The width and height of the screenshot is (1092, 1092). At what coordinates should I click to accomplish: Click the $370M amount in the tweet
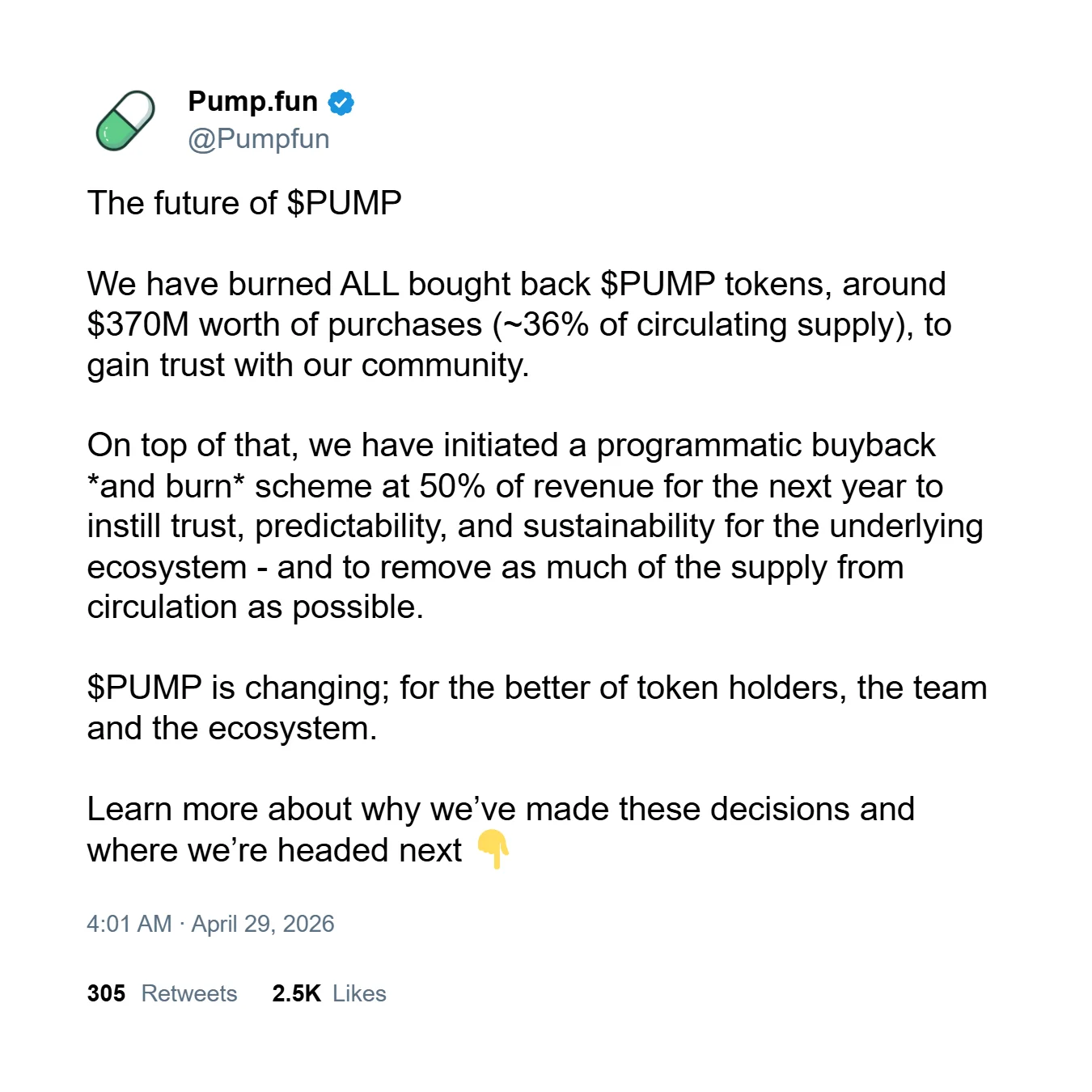point(138,325)
